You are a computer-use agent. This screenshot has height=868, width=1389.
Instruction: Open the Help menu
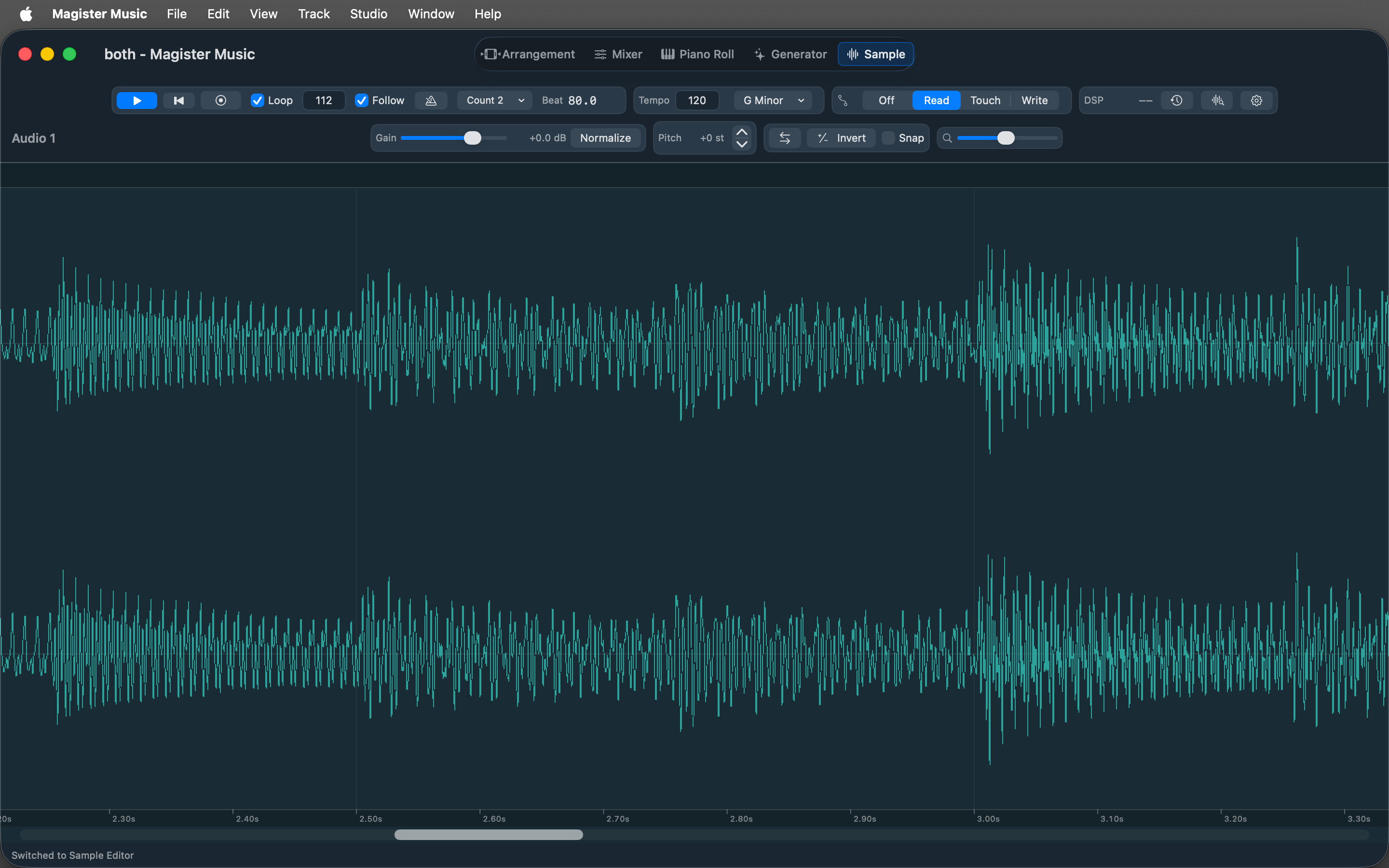488,14
